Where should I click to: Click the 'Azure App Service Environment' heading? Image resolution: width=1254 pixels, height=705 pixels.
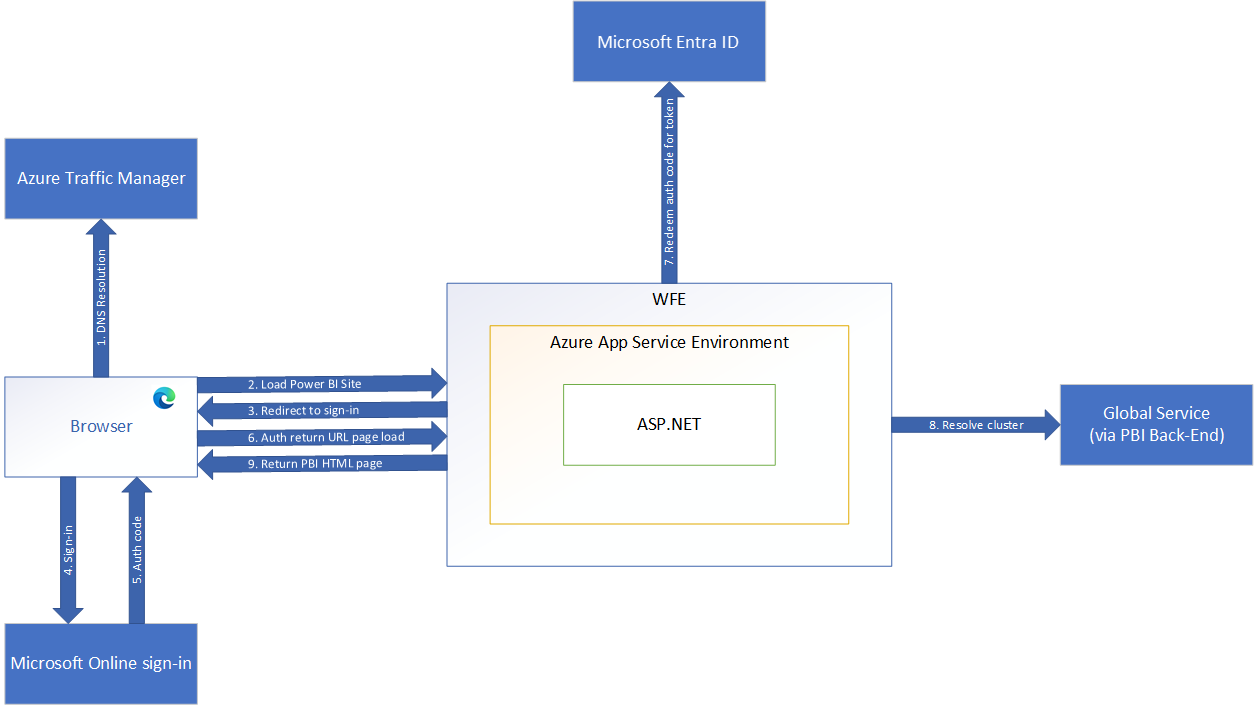pos(668,342)
